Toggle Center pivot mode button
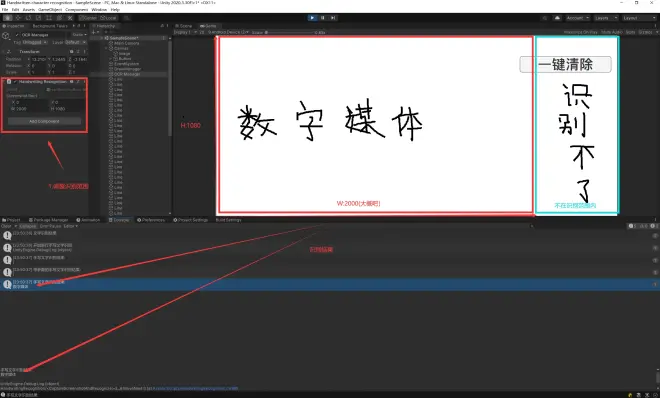This screenshot has width=660, height=398. point(88,18)
